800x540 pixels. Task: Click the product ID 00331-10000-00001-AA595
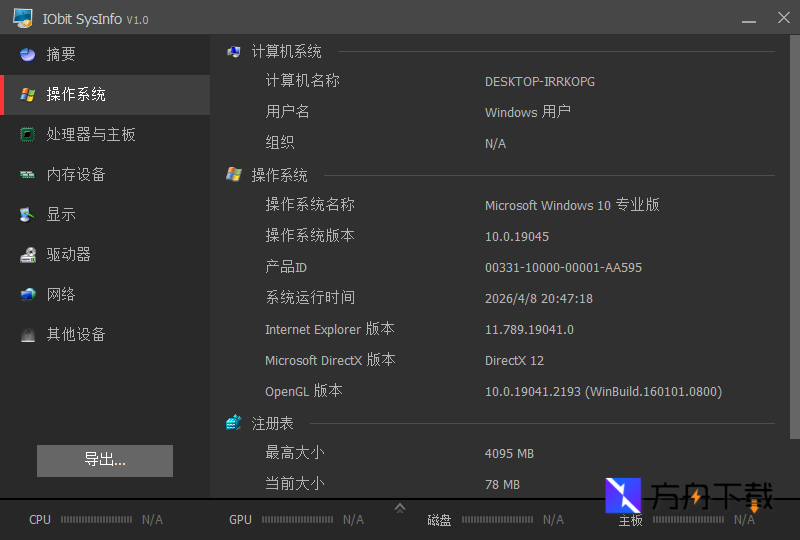(563, 267)
